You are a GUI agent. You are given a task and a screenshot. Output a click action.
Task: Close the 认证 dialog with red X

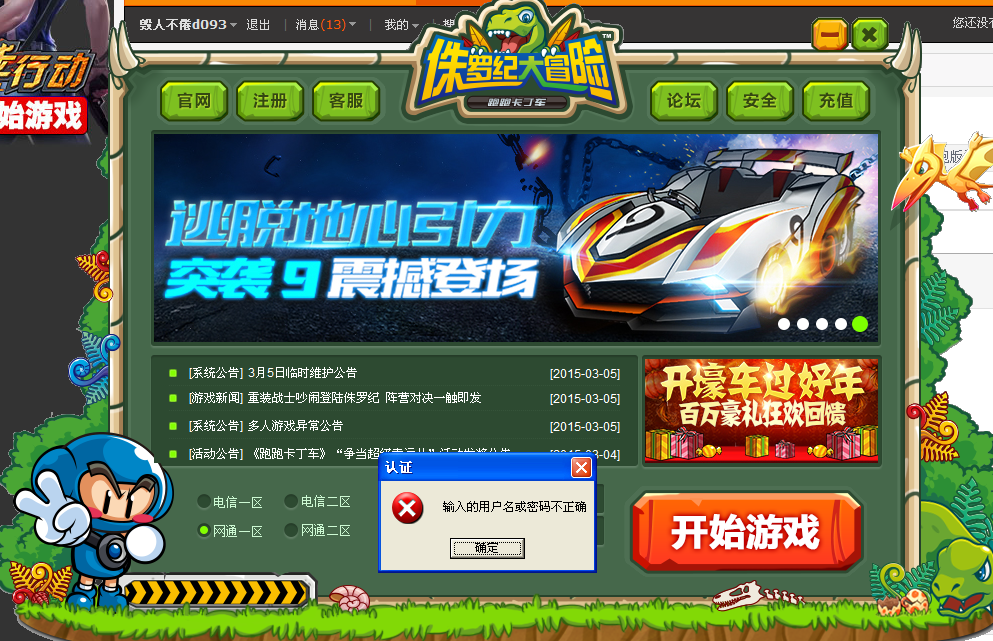point(581,467)
